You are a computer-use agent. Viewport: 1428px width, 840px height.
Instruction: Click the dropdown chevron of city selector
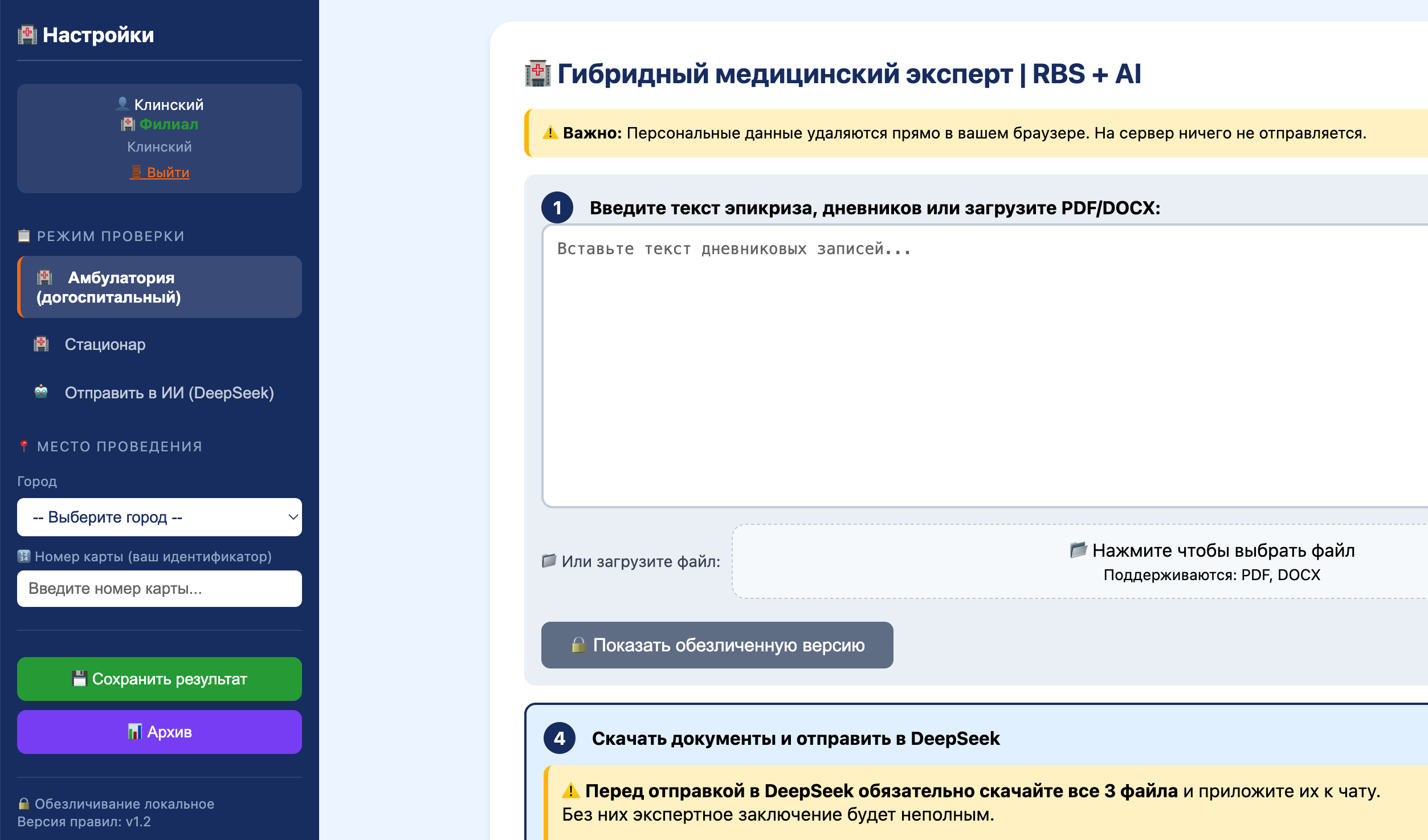tap(293, 517)
